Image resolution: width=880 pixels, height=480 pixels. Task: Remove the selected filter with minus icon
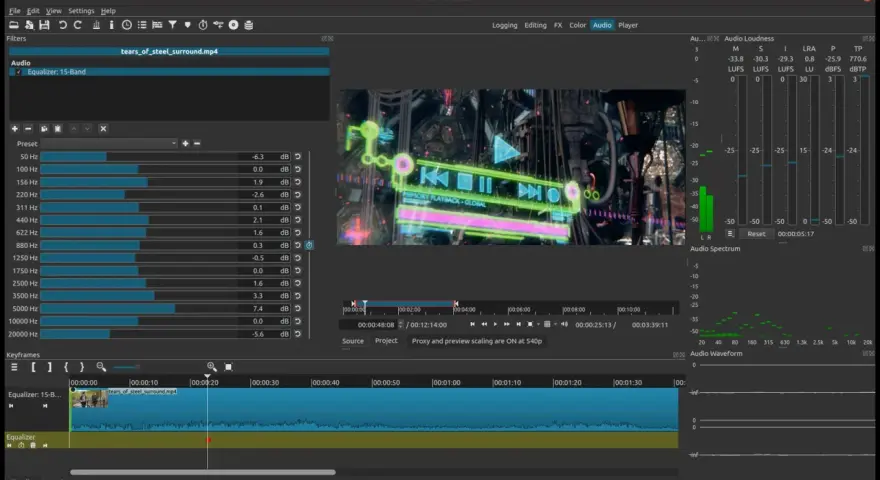[28, 129]
